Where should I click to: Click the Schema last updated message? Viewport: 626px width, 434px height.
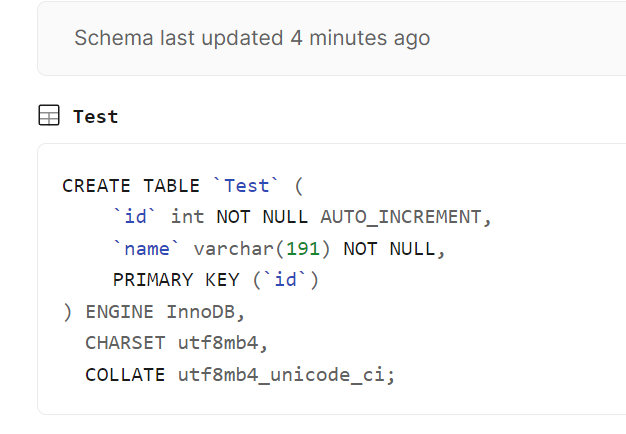click(x=252, y=38)
